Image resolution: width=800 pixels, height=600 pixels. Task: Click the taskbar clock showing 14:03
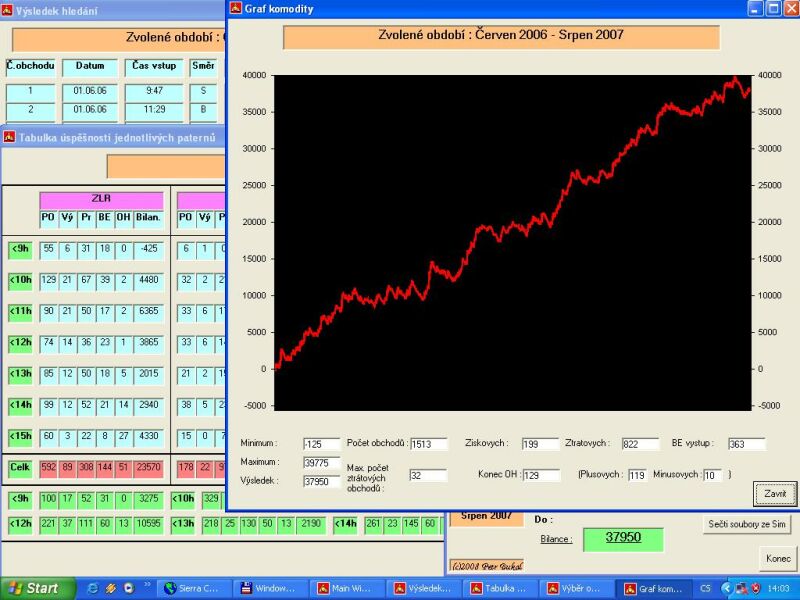click(779, 589)
